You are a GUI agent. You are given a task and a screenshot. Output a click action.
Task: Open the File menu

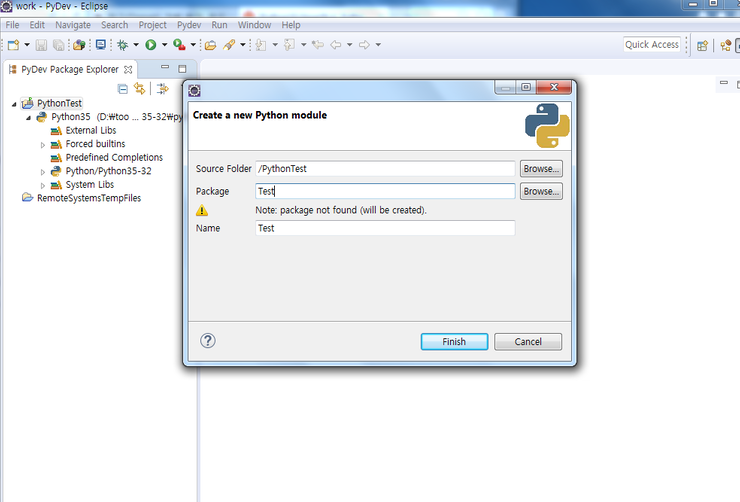pyautogui.click(x=12, y=25)
